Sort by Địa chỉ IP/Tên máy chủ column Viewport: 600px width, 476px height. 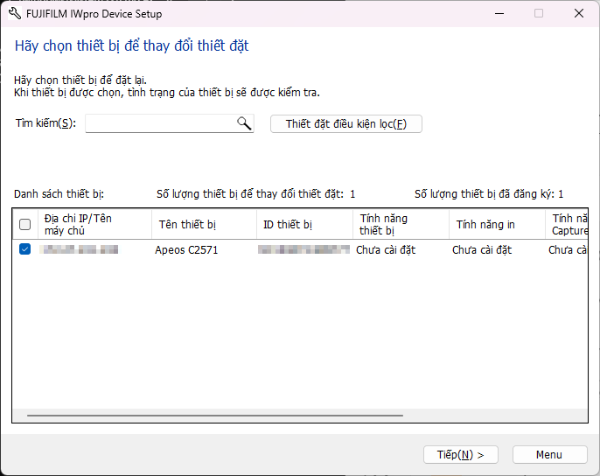[x=95, y=224]
